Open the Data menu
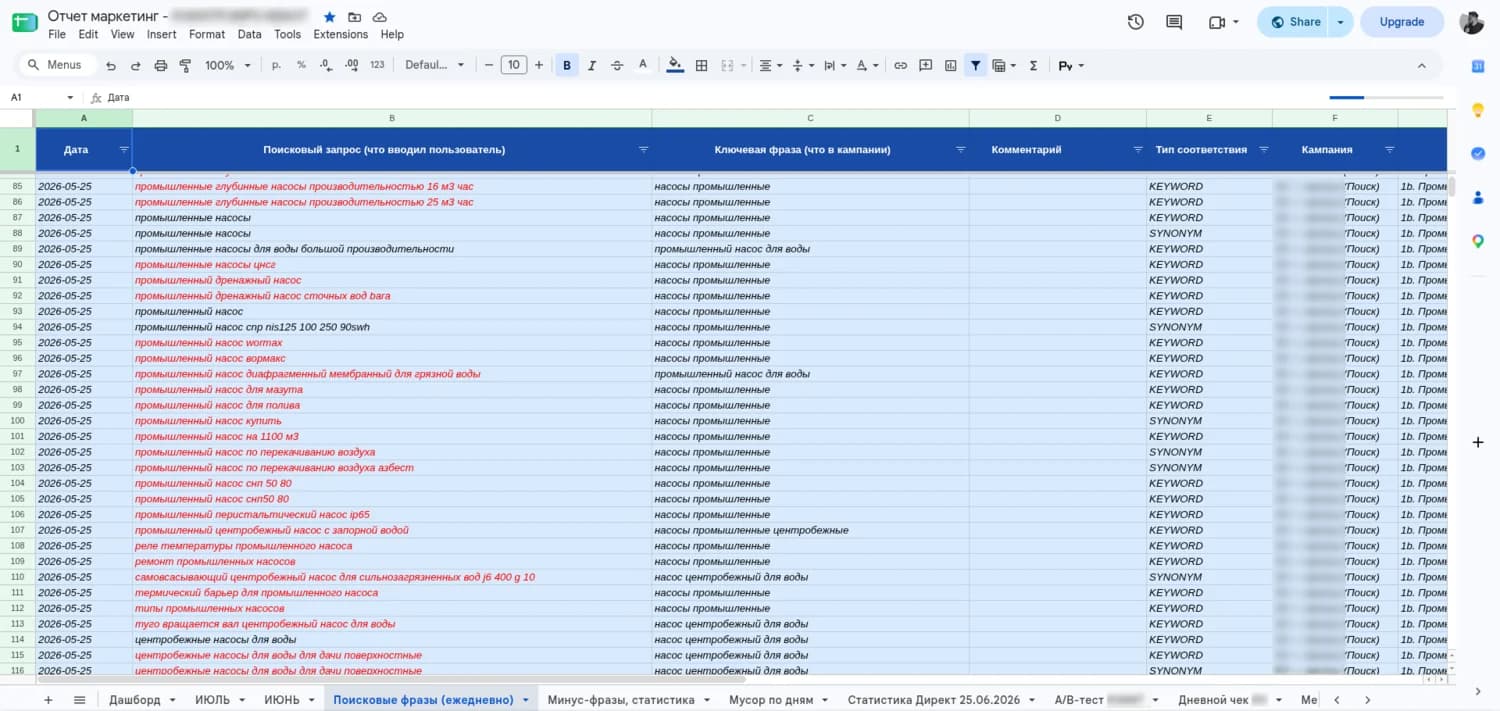This screenshot has height=711, width=1500. 249,34
